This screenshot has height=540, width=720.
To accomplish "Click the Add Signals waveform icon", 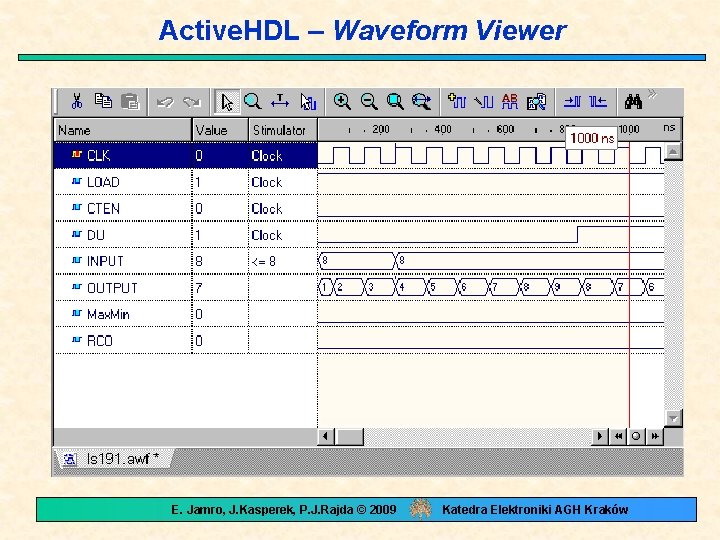I will pyautogui.click(x=457, y=101).
